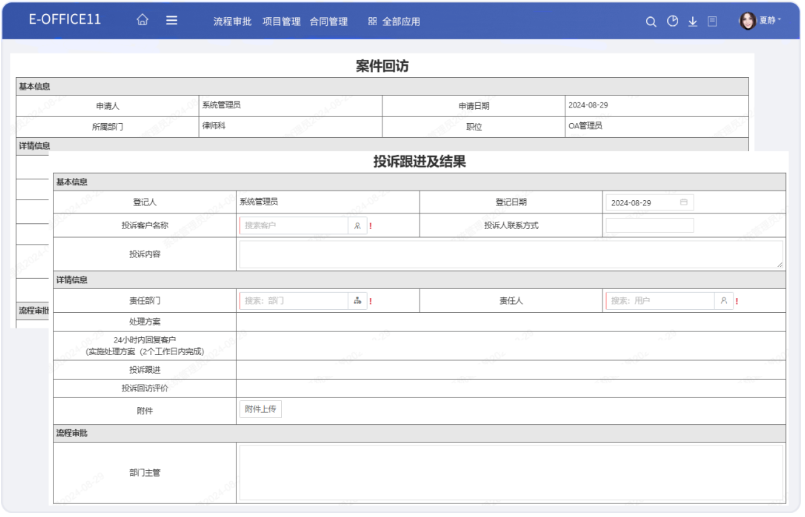Click the download arrow icon
This screenshot has height=517, width=805.
pyautogui.click(x=692, y=21)
